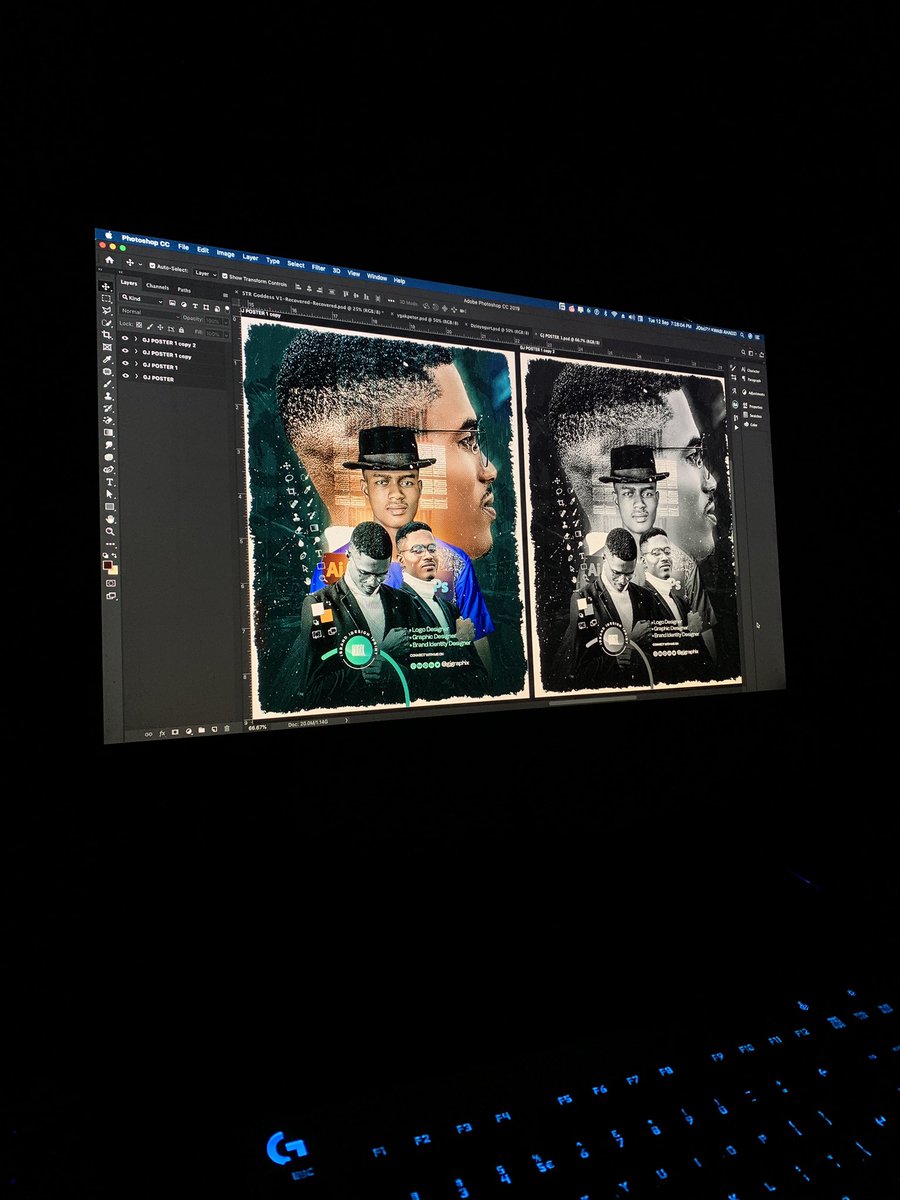Open the Adjustments panel button
The width and height of the screenshot is (900, 1200).
[752, 393]
